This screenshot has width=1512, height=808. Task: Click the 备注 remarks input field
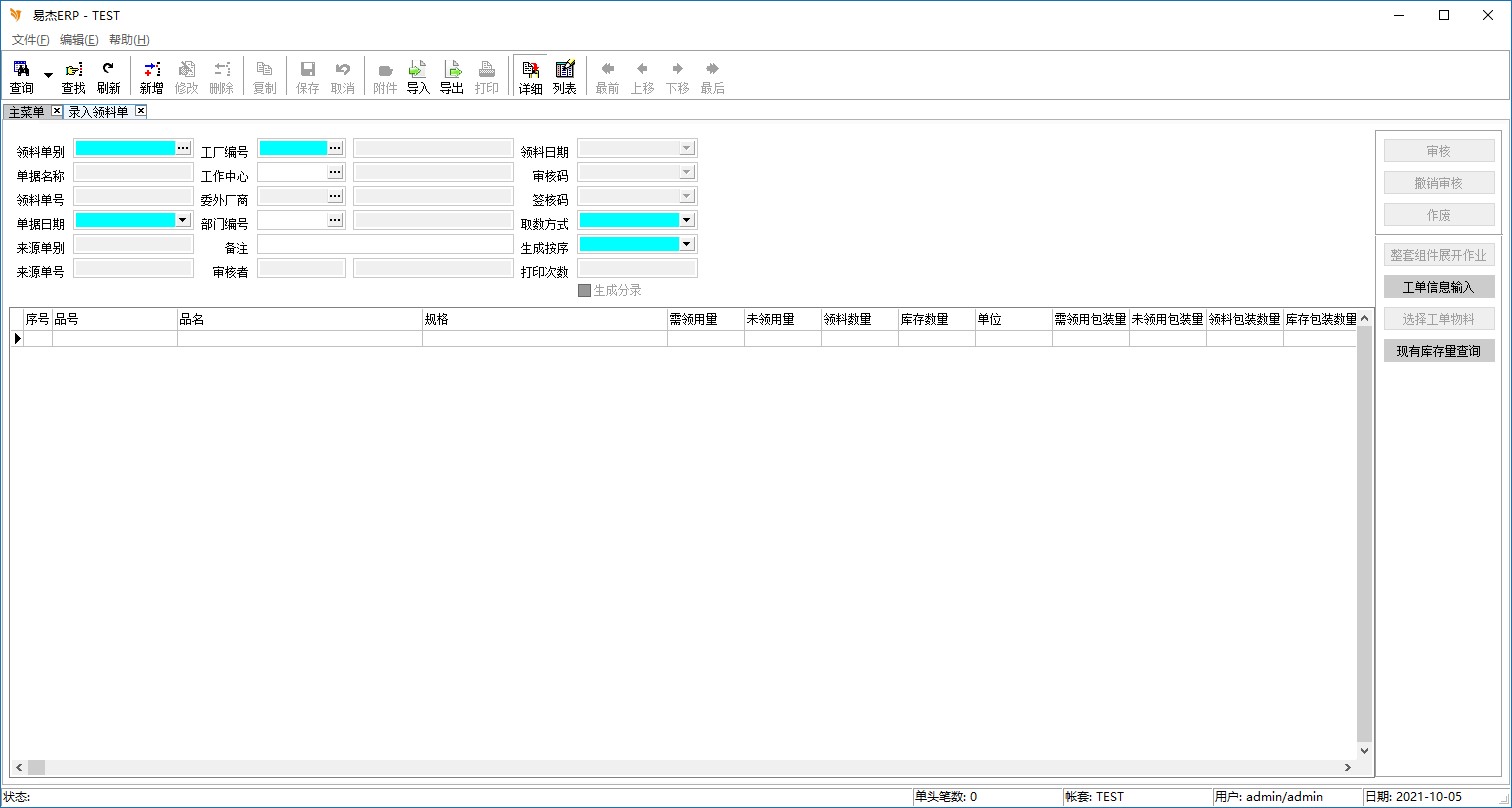click(x=385, y=244)
